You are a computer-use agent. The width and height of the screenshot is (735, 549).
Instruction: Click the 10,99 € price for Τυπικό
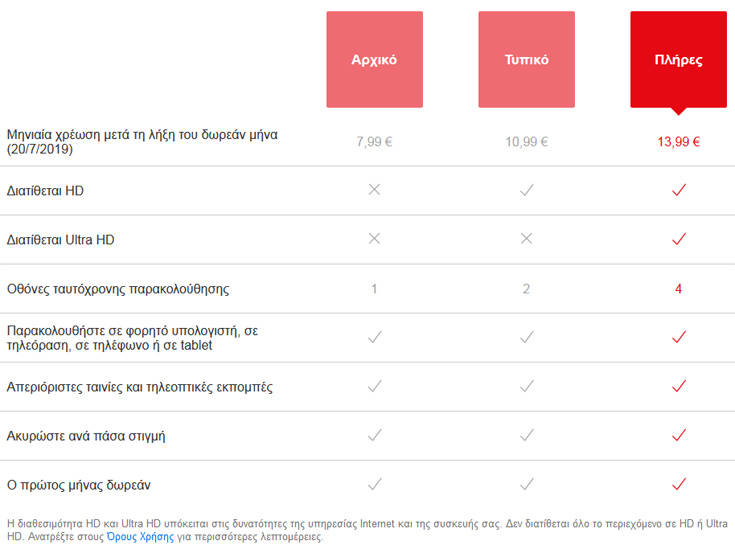526,142
